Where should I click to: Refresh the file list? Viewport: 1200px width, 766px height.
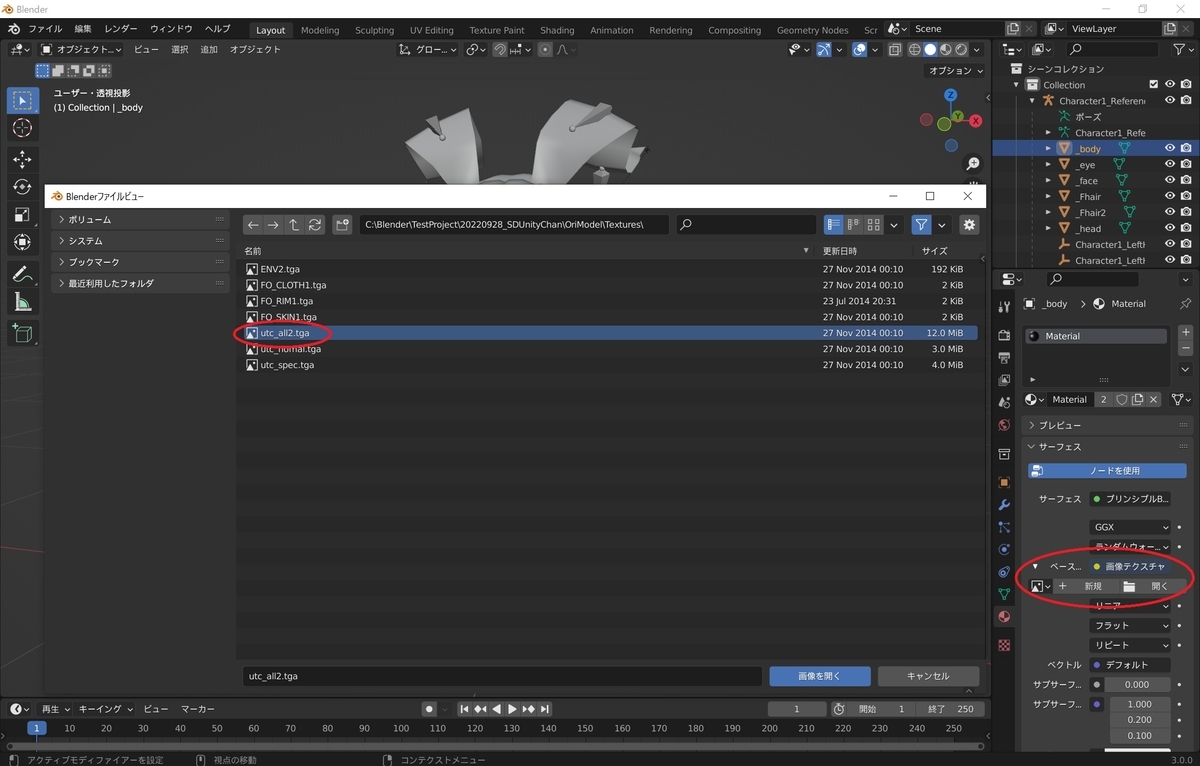315,225
